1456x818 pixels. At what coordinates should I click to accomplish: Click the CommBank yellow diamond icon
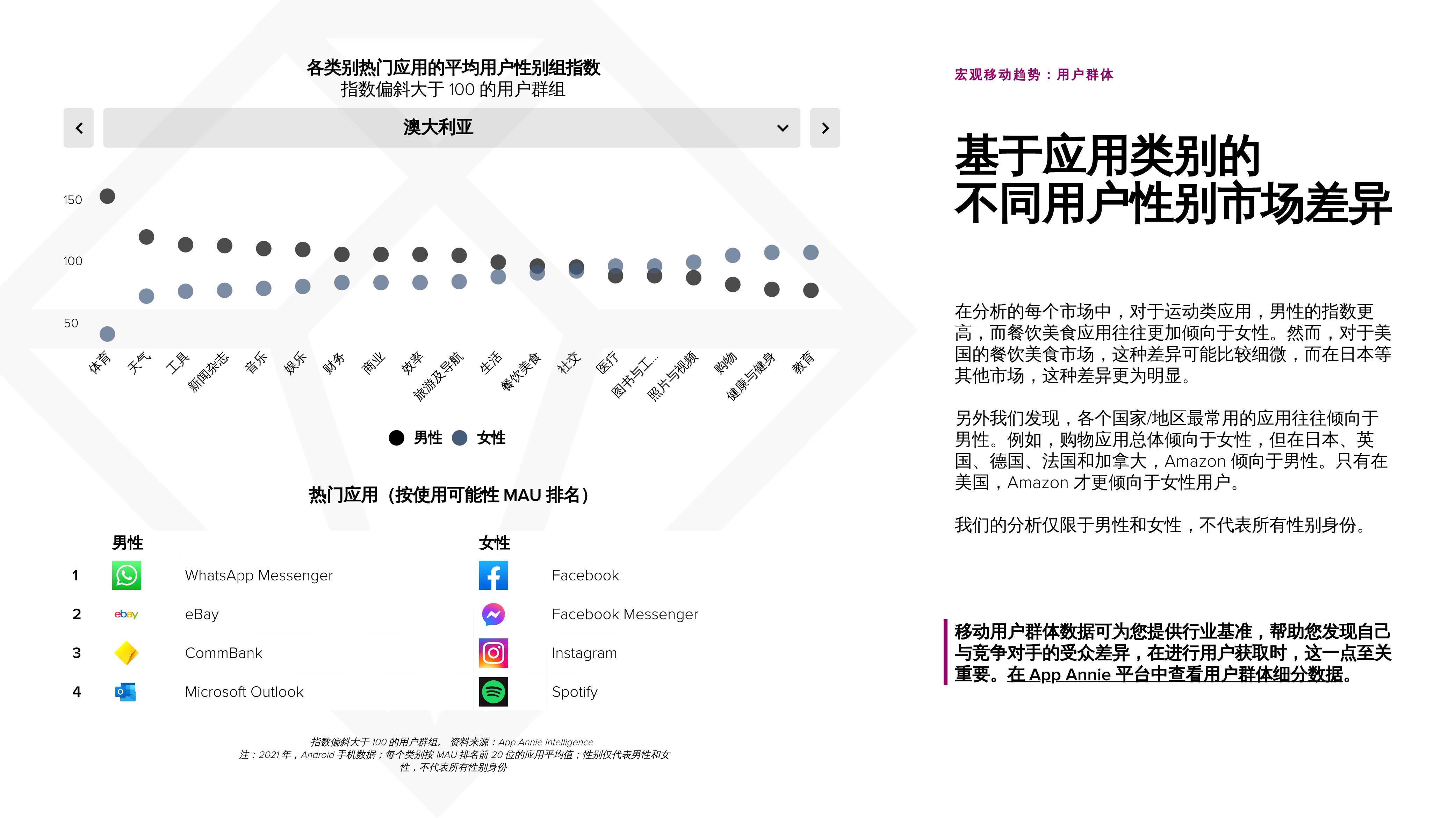pyautogui.click(x=126, y=653)
